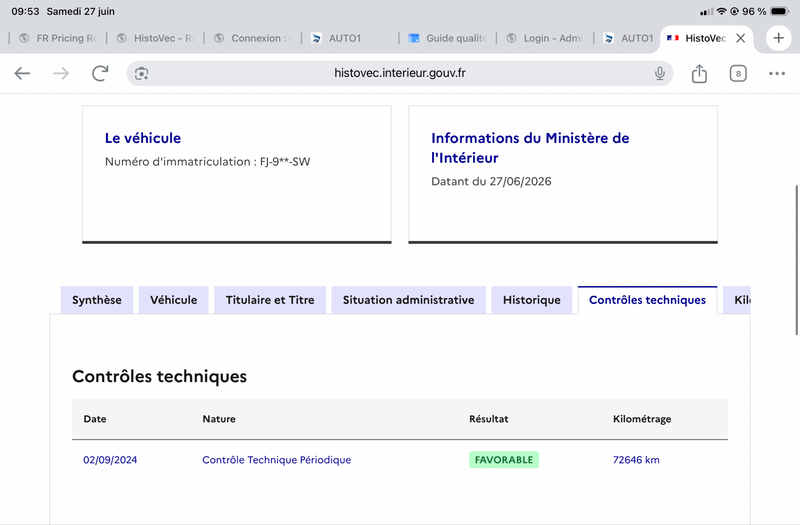This screenshot has width=800, height=525.
Task: Click the Date column header
Action: 95,419
